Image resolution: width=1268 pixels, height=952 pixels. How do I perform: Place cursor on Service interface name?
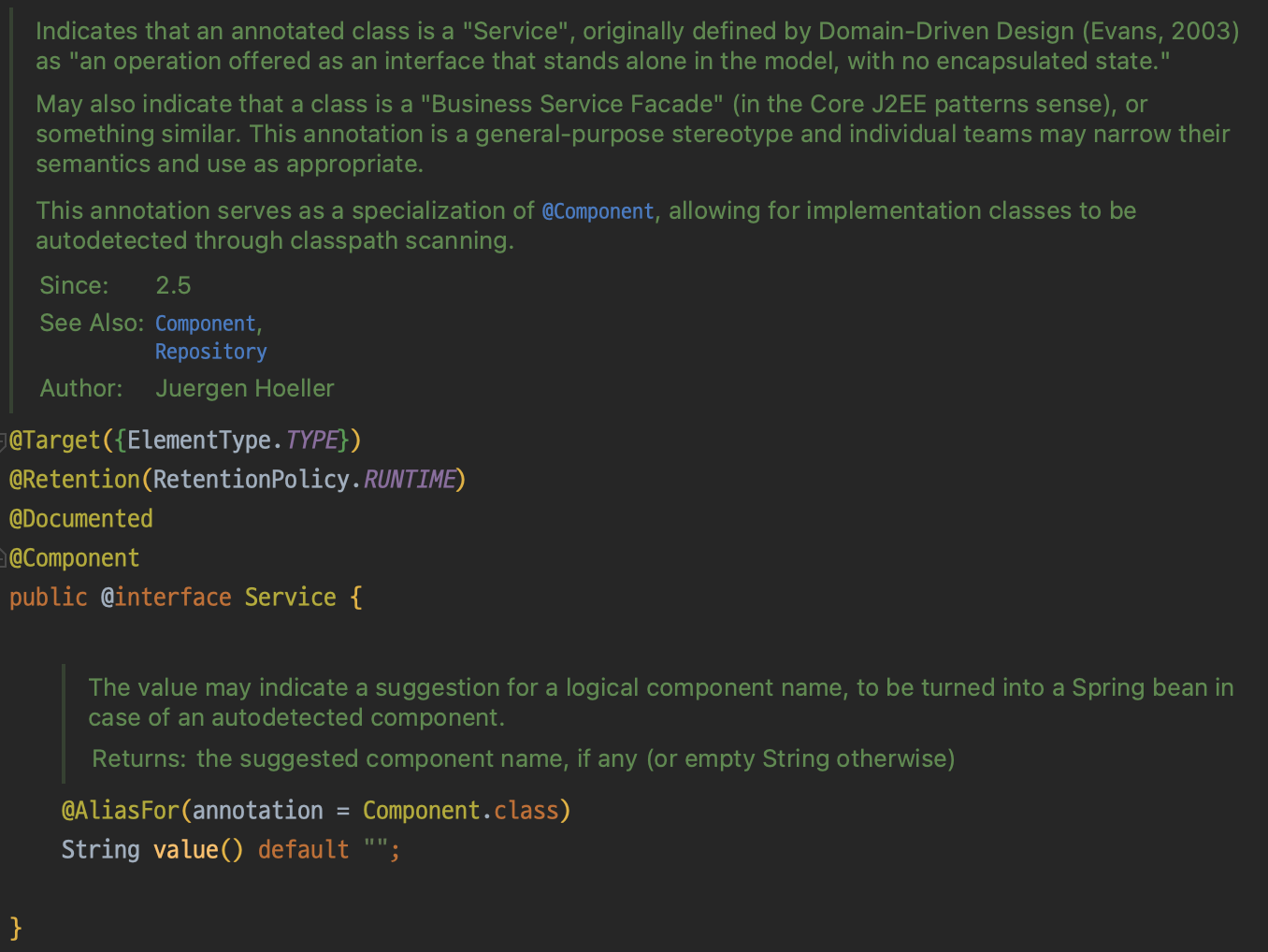click(291, 598)
